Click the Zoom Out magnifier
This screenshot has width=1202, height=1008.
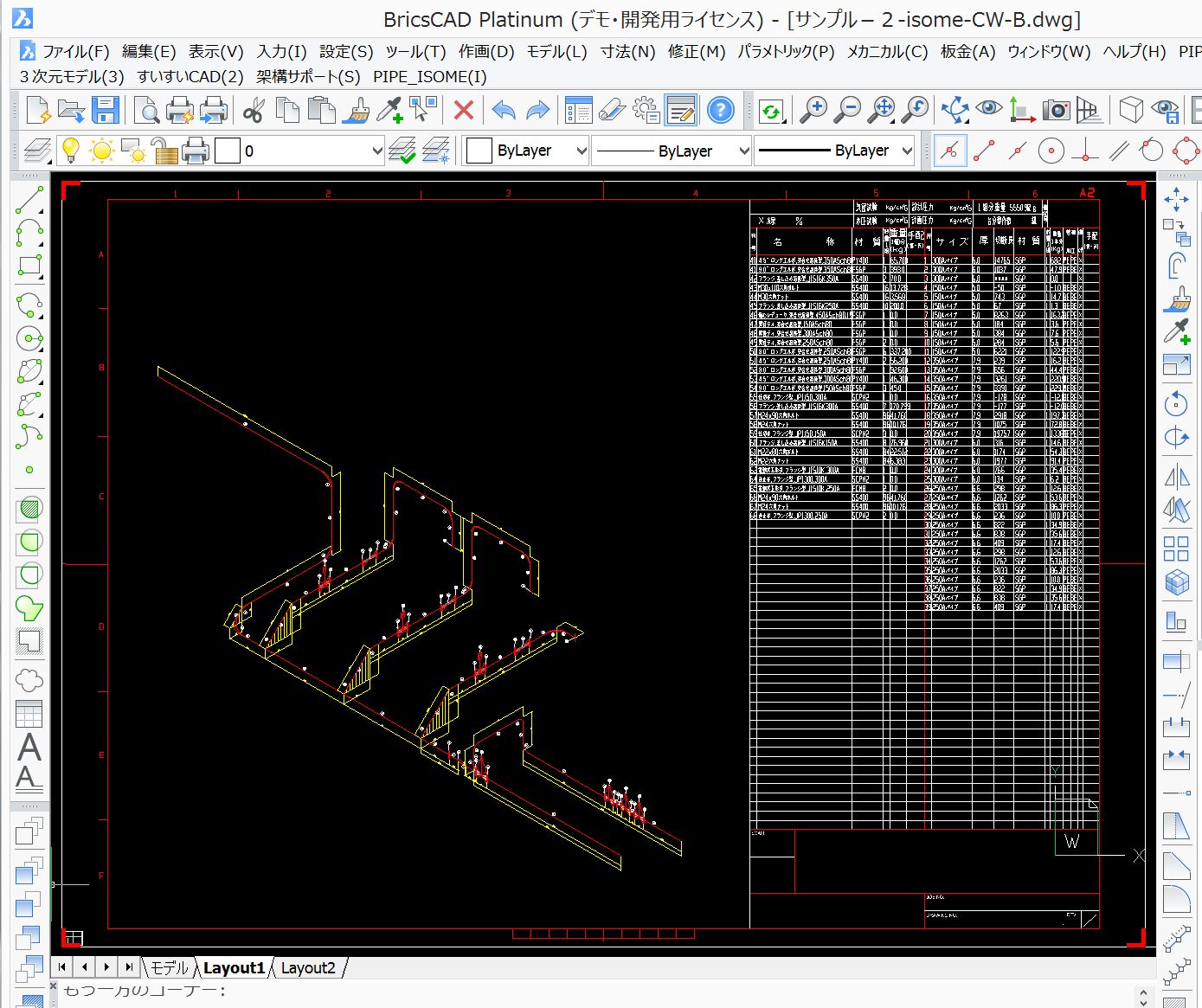[x=847, y=110]
